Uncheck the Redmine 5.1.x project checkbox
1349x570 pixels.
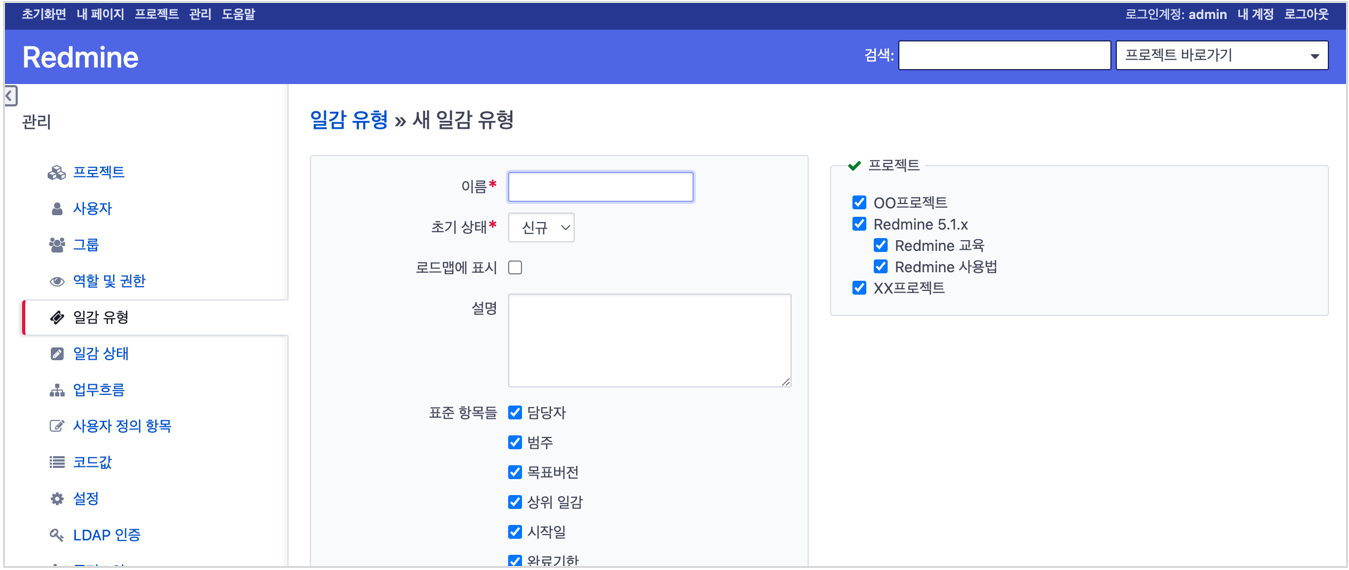[859, 224]
